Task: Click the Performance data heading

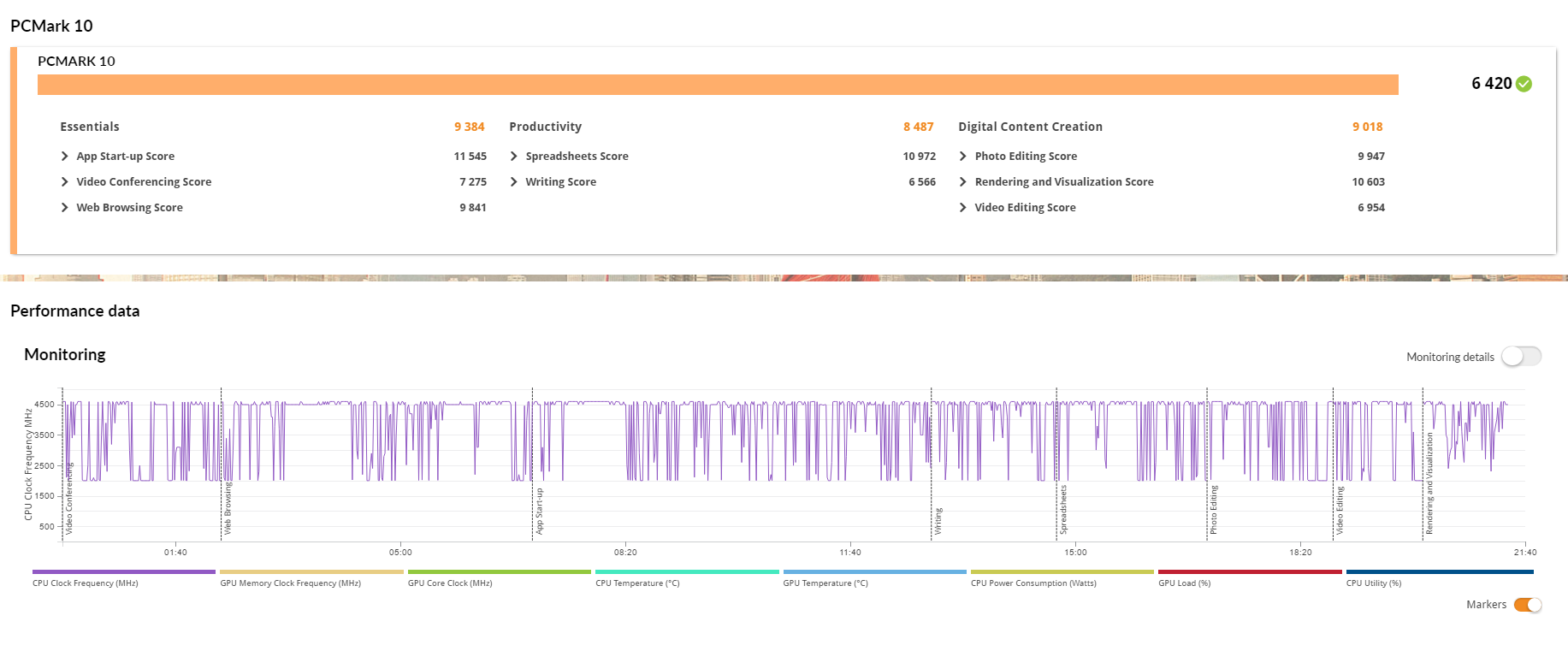Action: (75, 311)
